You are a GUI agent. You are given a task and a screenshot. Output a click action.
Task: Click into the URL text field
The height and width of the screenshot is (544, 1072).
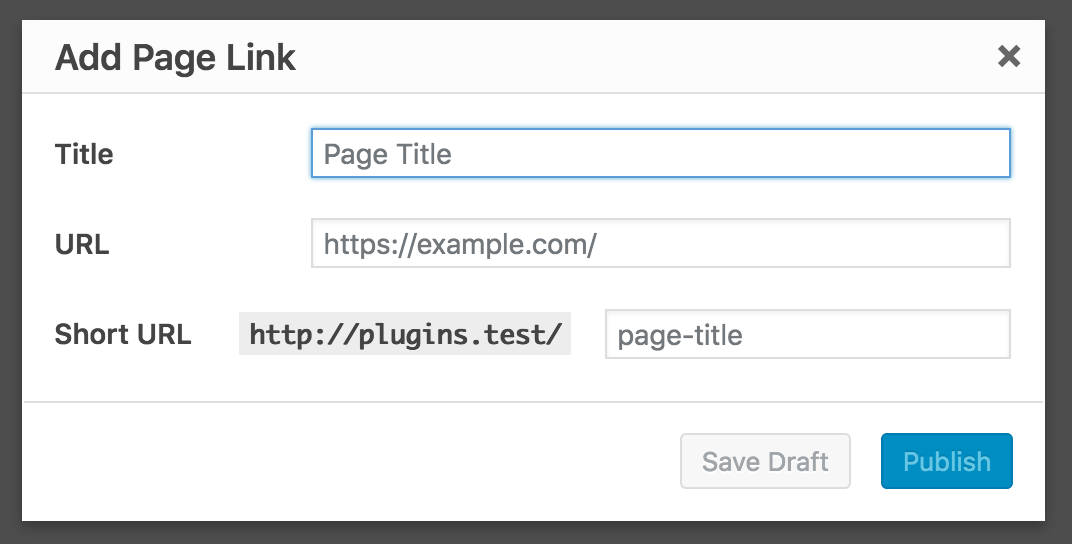pos(660,244)
